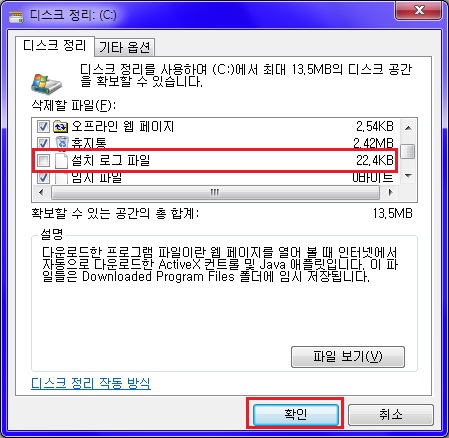Image resolution: width=449 pixels, height=438 pixels.
Task: Select the 오프라인 웹 페이지 folder icon
Action: (61, 126)
